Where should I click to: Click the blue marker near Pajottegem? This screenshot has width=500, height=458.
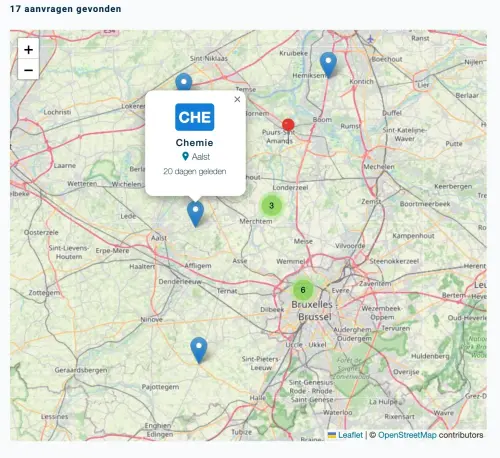coord(199,350)
